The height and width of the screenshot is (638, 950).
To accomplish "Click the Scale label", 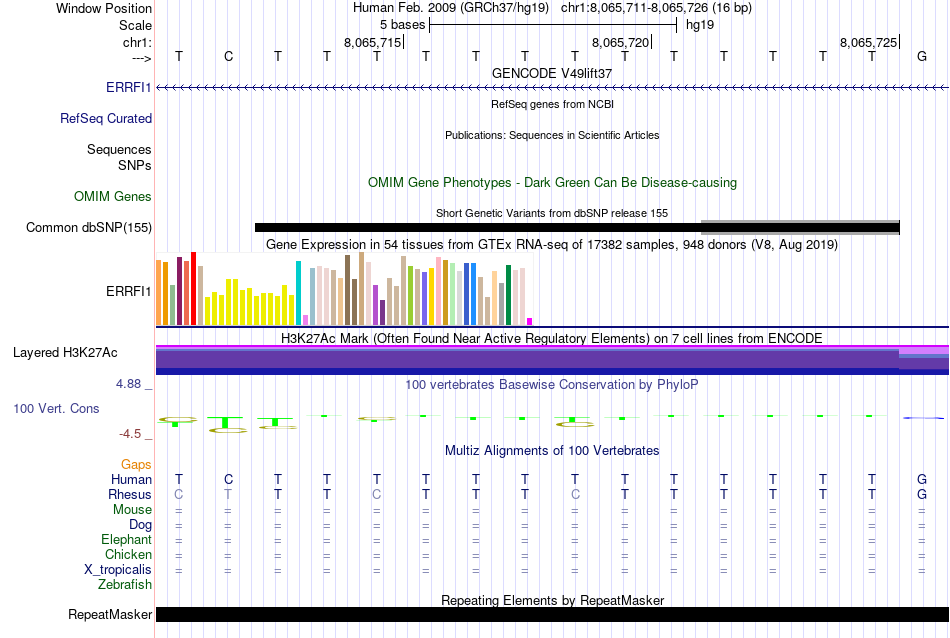I will tap(136, 25).
